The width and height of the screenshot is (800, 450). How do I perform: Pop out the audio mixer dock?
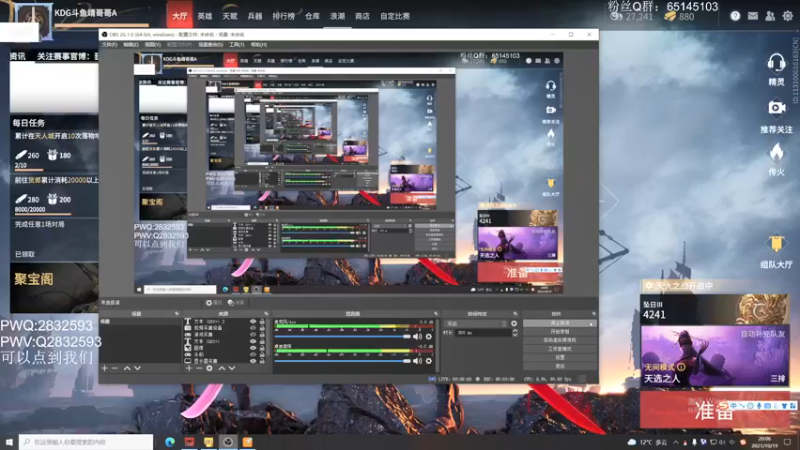click(x=436, y=314)
